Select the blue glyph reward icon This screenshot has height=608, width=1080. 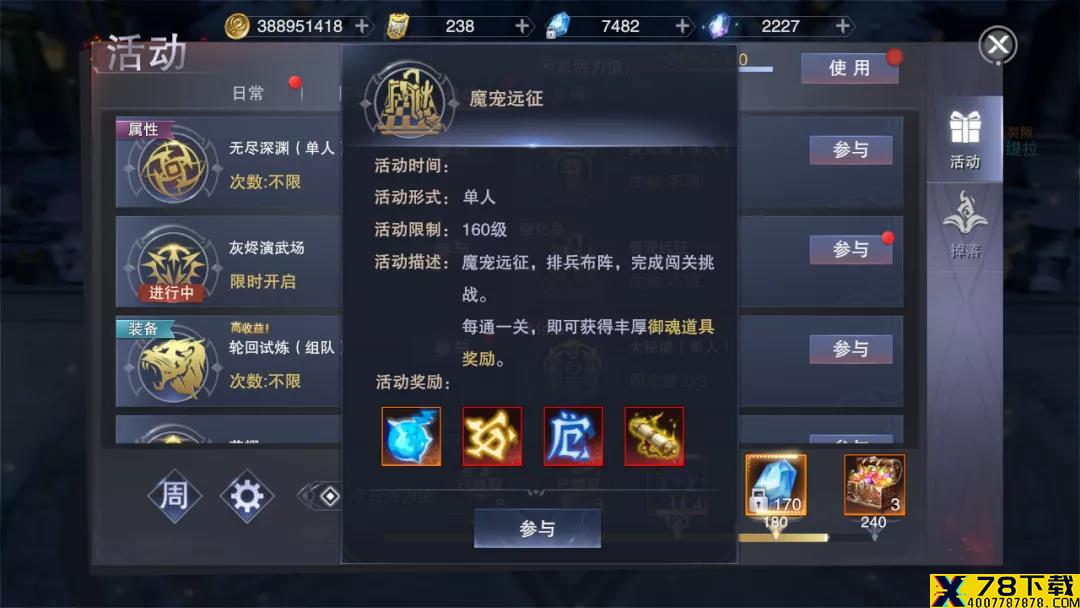click(x=573, y=436)
